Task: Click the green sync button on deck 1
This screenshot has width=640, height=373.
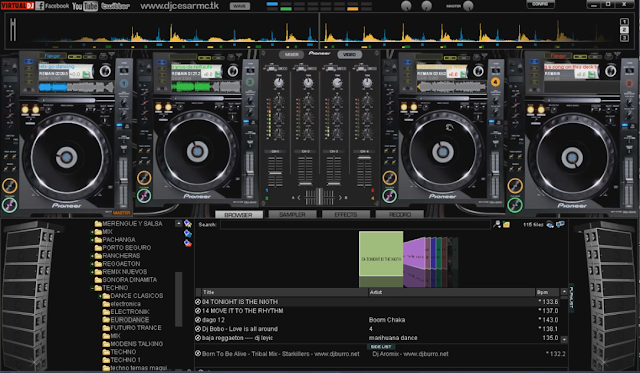Action: tap(9, 204)
